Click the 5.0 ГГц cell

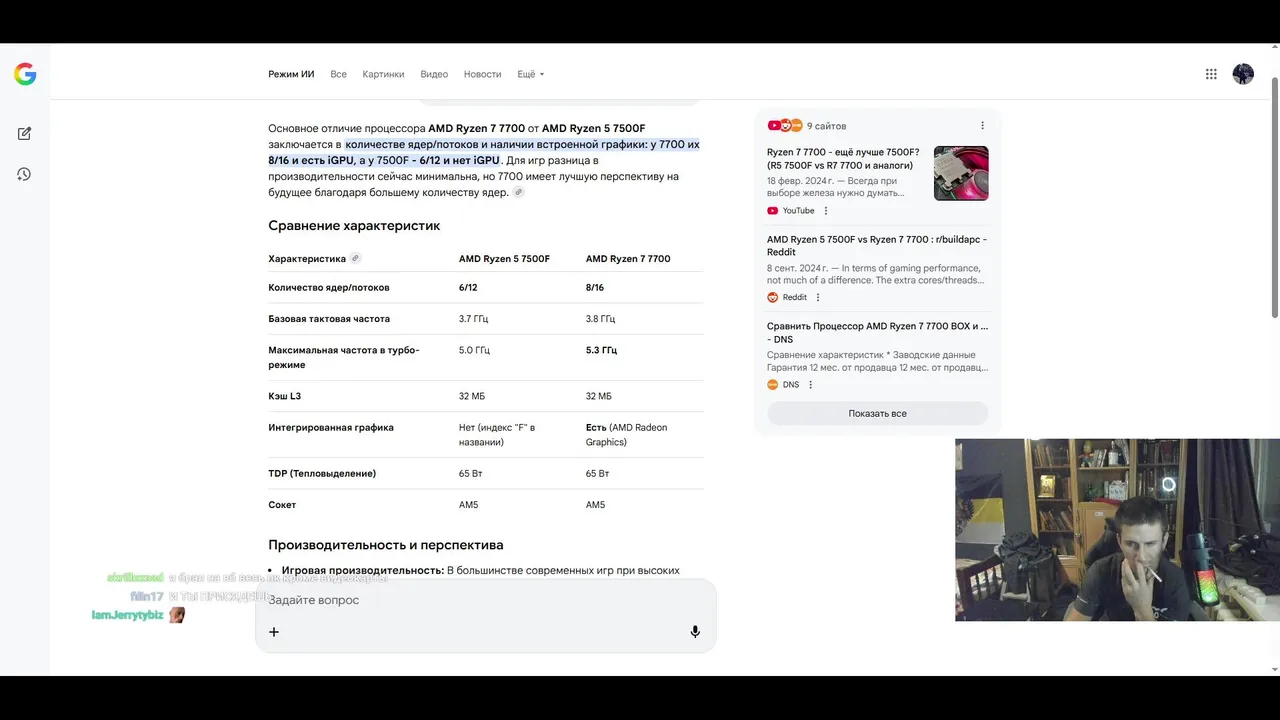pos(474,351)
